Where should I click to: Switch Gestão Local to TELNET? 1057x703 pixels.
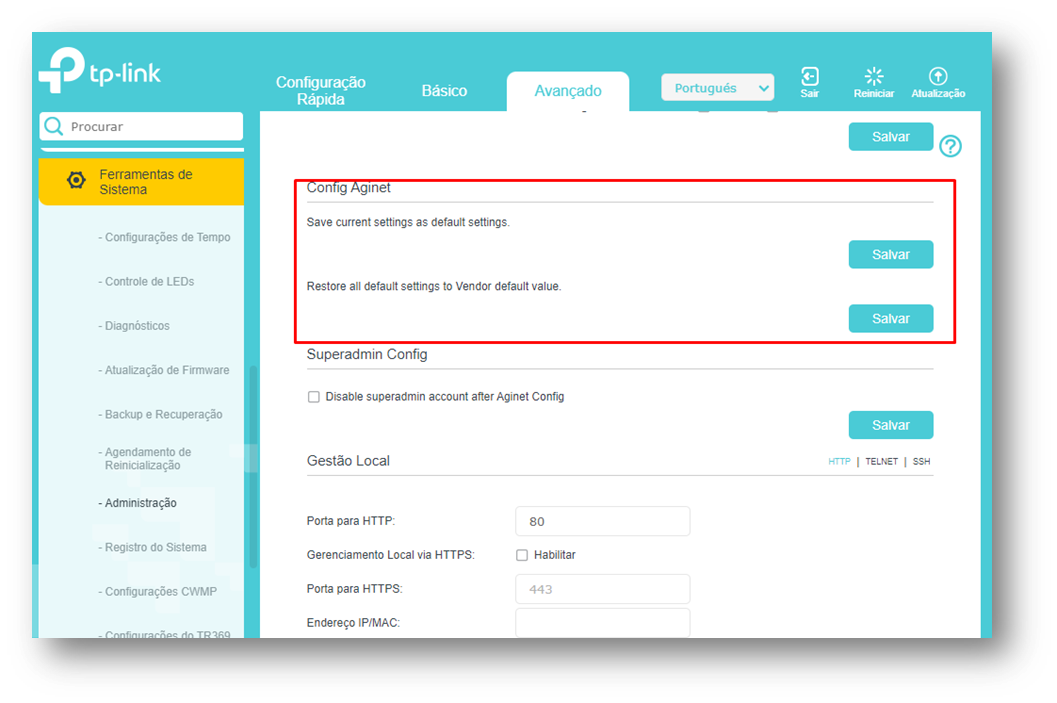click(x=881, y=462)
